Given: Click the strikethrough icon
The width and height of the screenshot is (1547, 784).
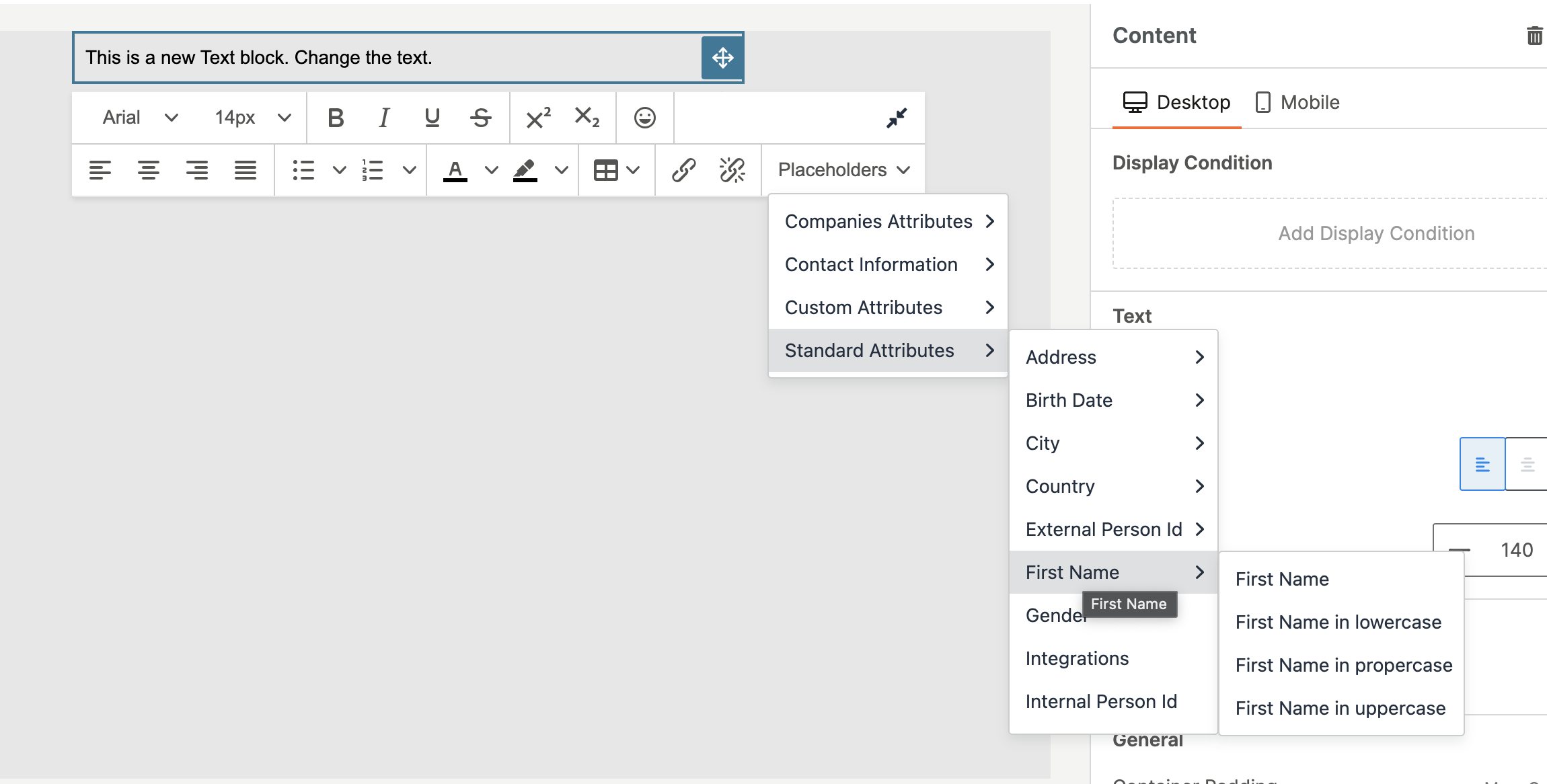Looking at the screenshot, I should pyautogui.click(x=480, y=118).
